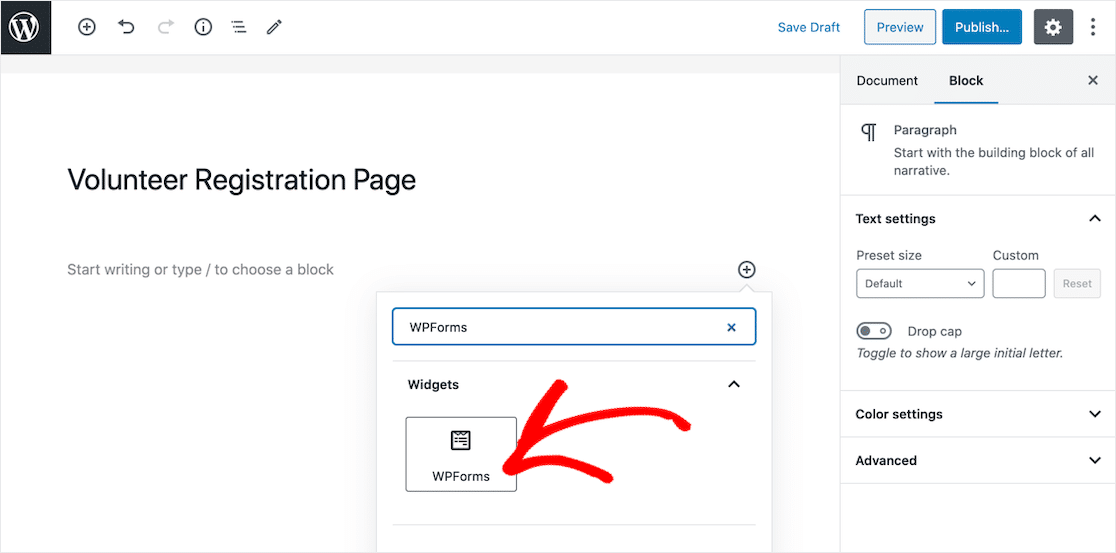Toggle the settings gear sidebar
Viewport: 1116px width, 553px height.
pyautogui.click(x=1053, y=28)
